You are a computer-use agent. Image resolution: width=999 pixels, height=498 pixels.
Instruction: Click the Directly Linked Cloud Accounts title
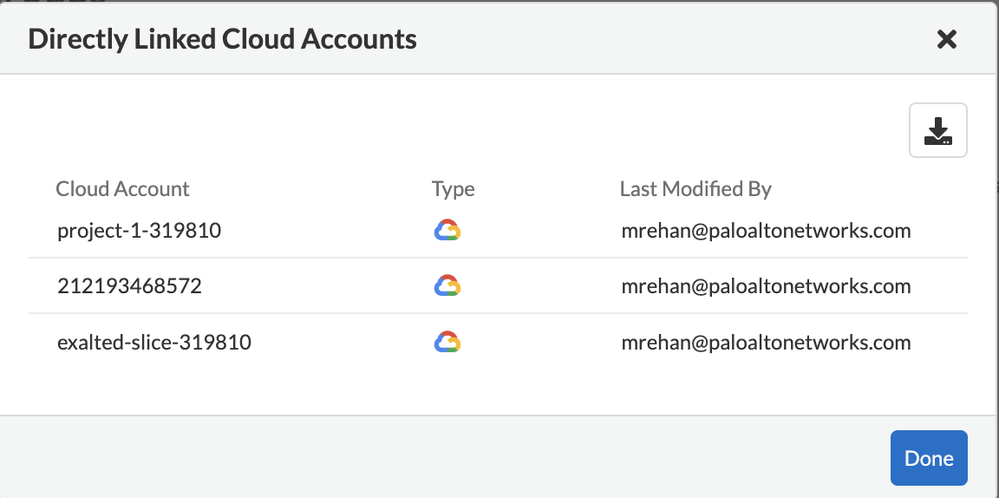[x=222, y=39]
